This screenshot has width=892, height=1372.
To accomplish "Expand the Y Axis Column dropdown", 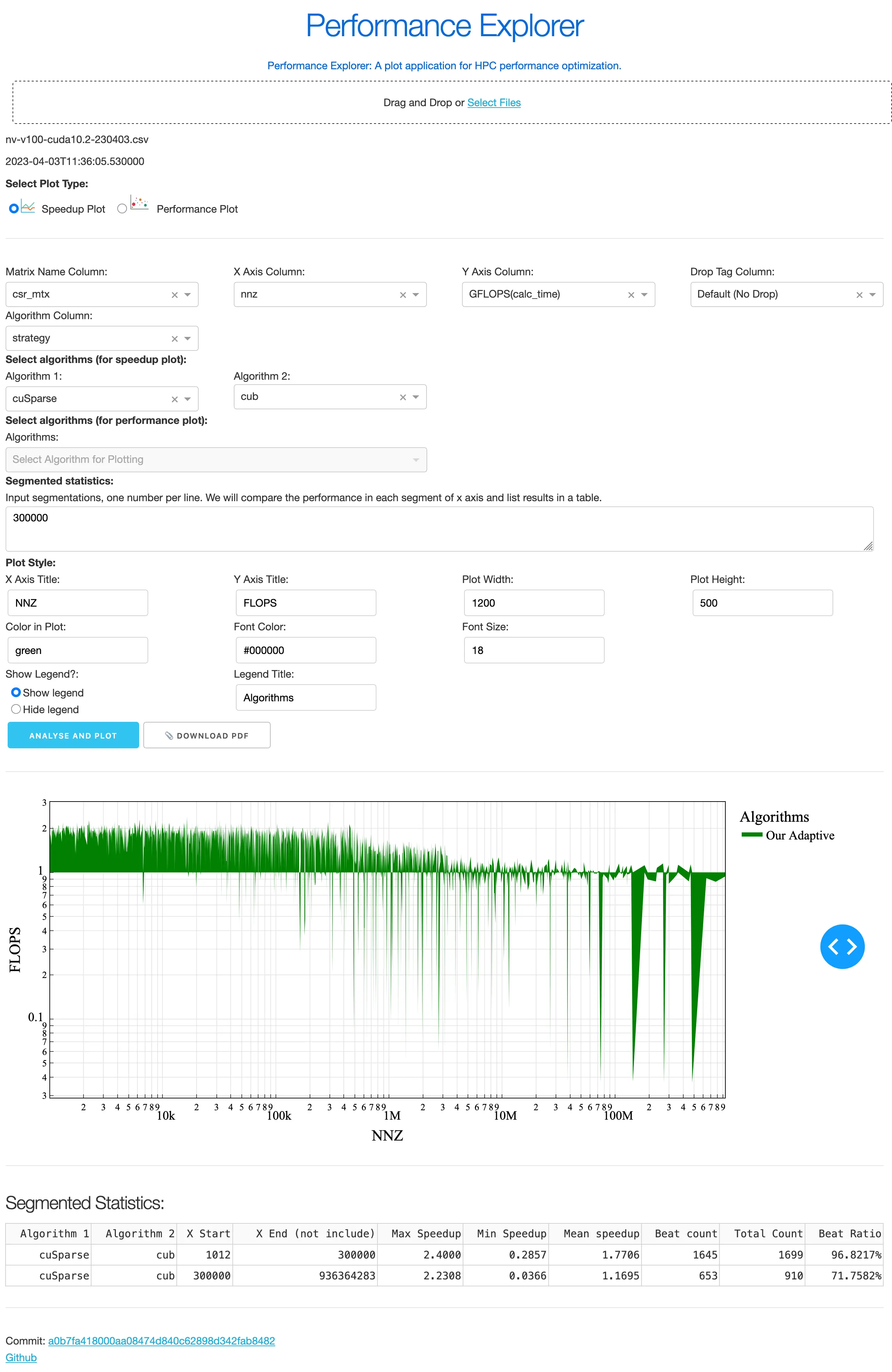I will click(644, 295).
